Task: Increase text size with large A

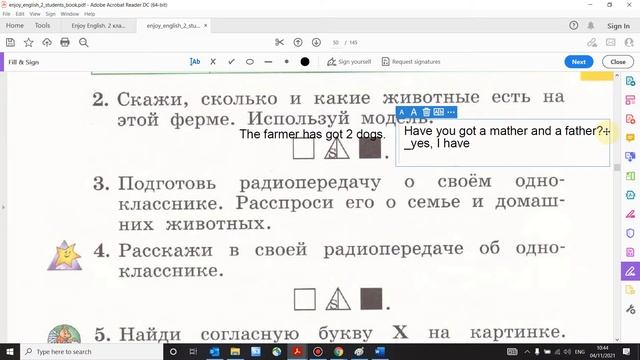Action: (x=413, y=112)
